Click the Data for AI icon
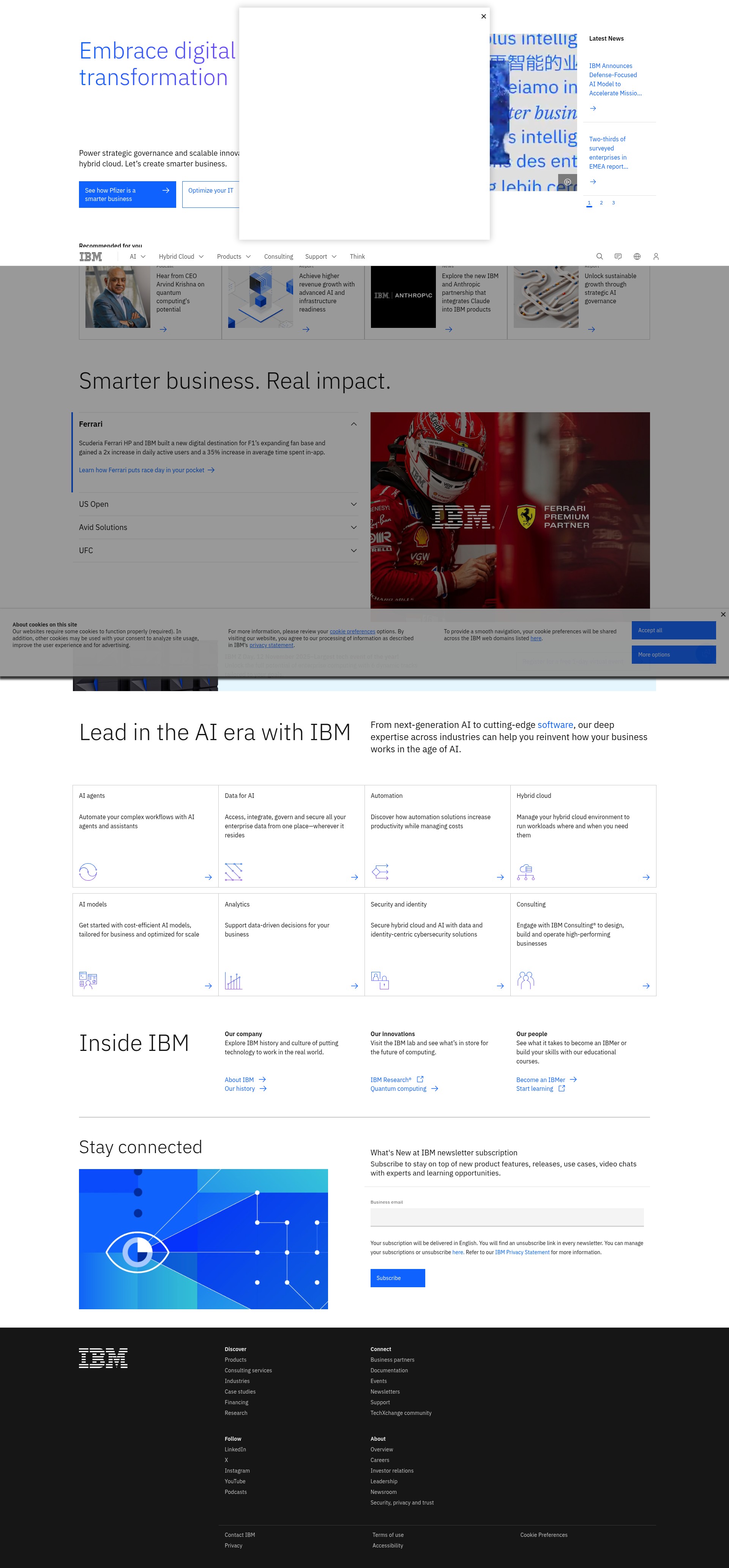The width and height of the screenshot is (729, 1568). 234,872
